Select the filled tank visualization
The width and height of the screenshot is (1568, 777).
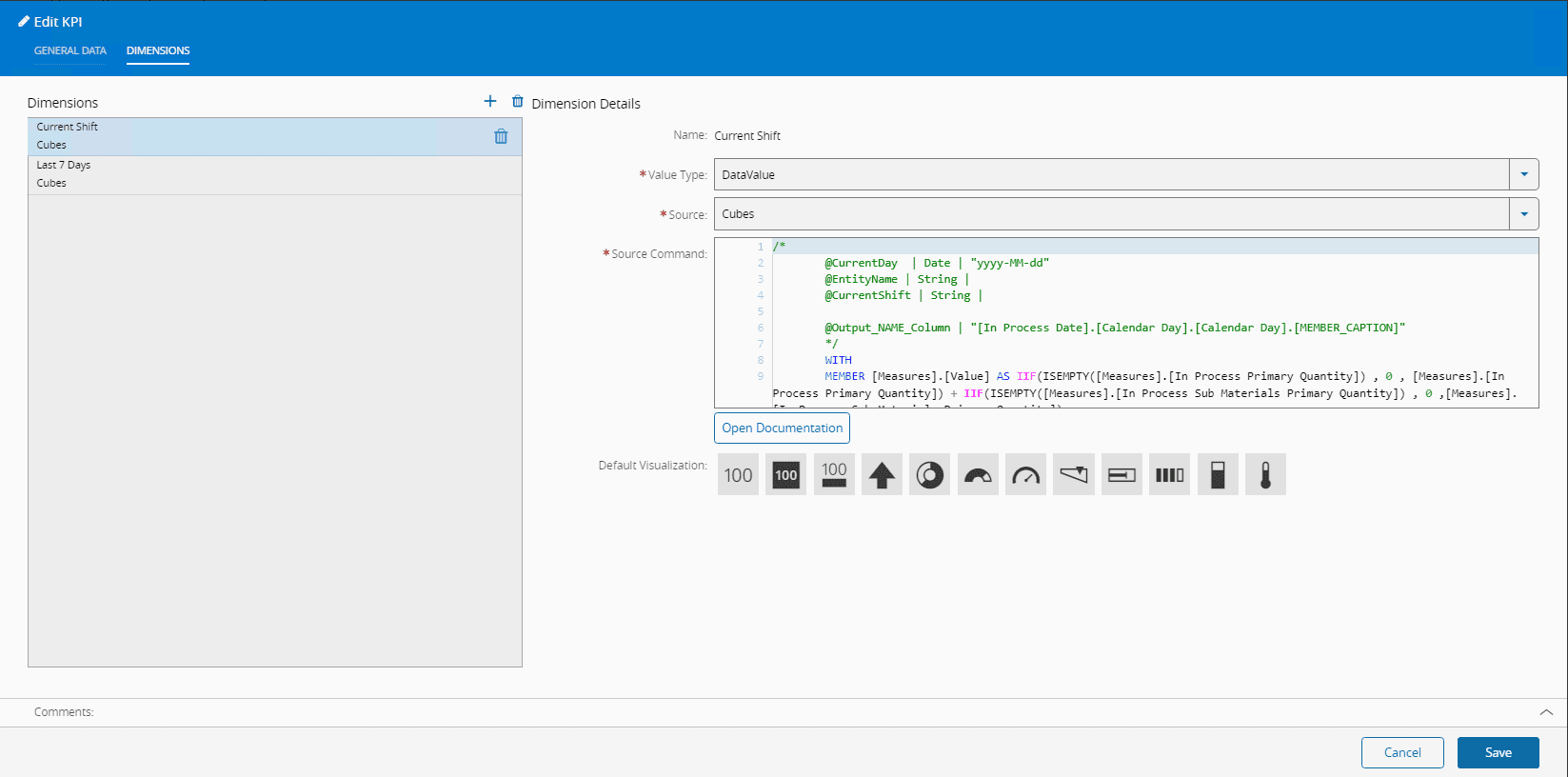[x=1218, y=474]
